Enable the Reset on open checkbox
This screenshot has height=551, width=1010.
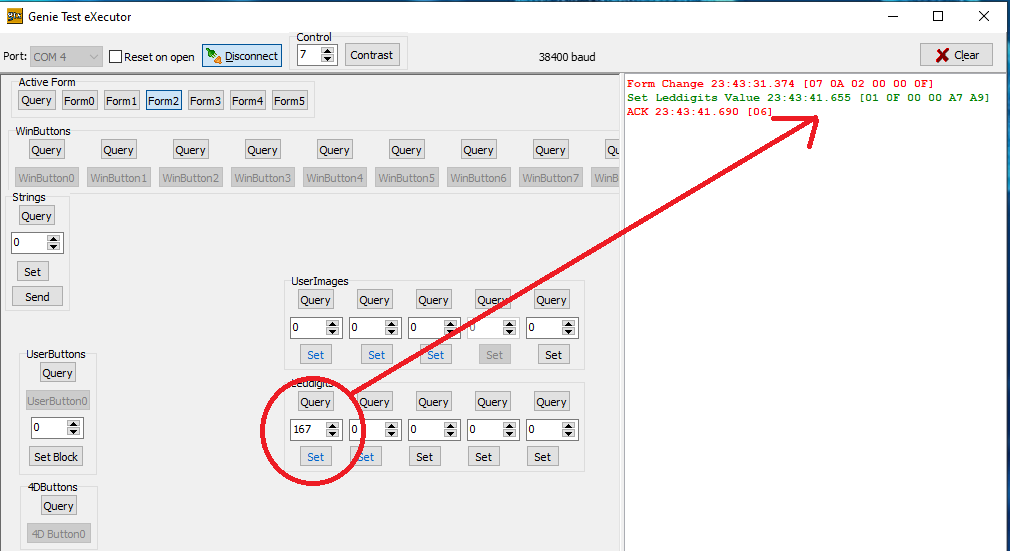(116, 57)
